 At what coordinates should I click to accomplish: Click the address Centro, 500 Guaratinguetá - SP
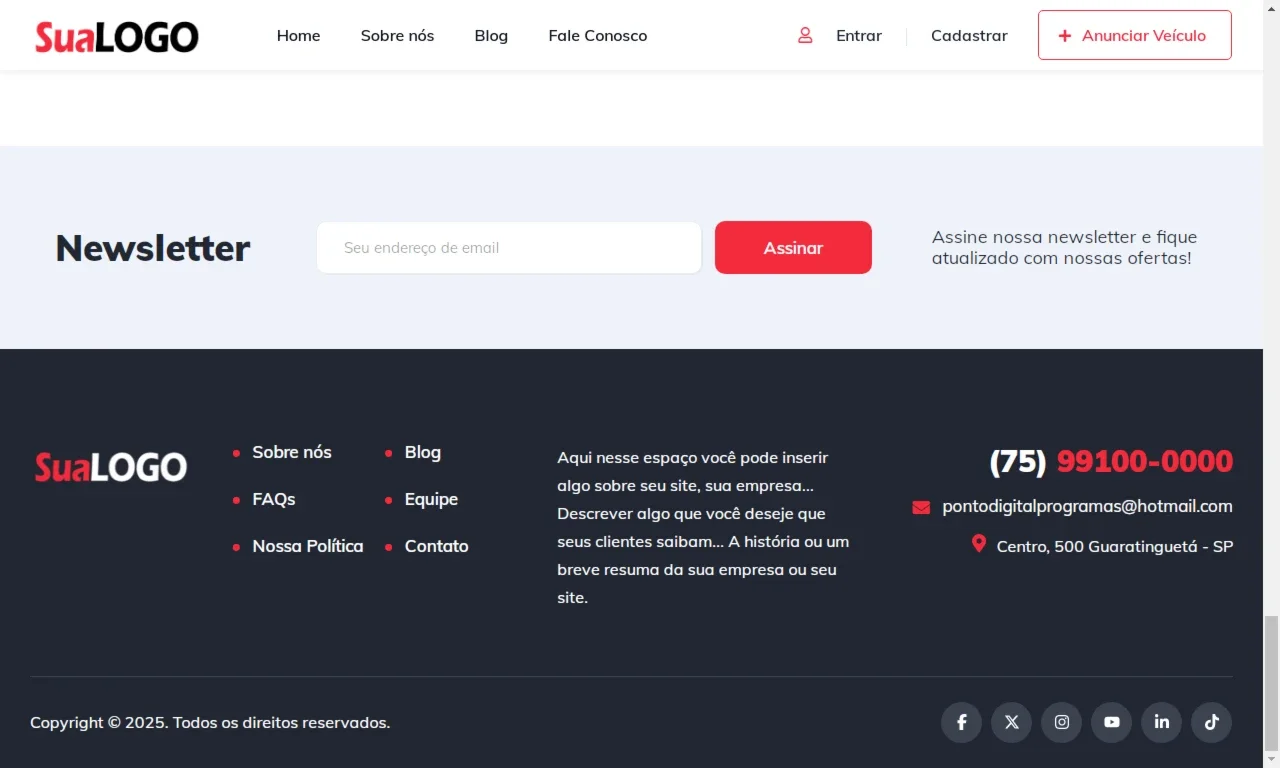(1115, 547)
